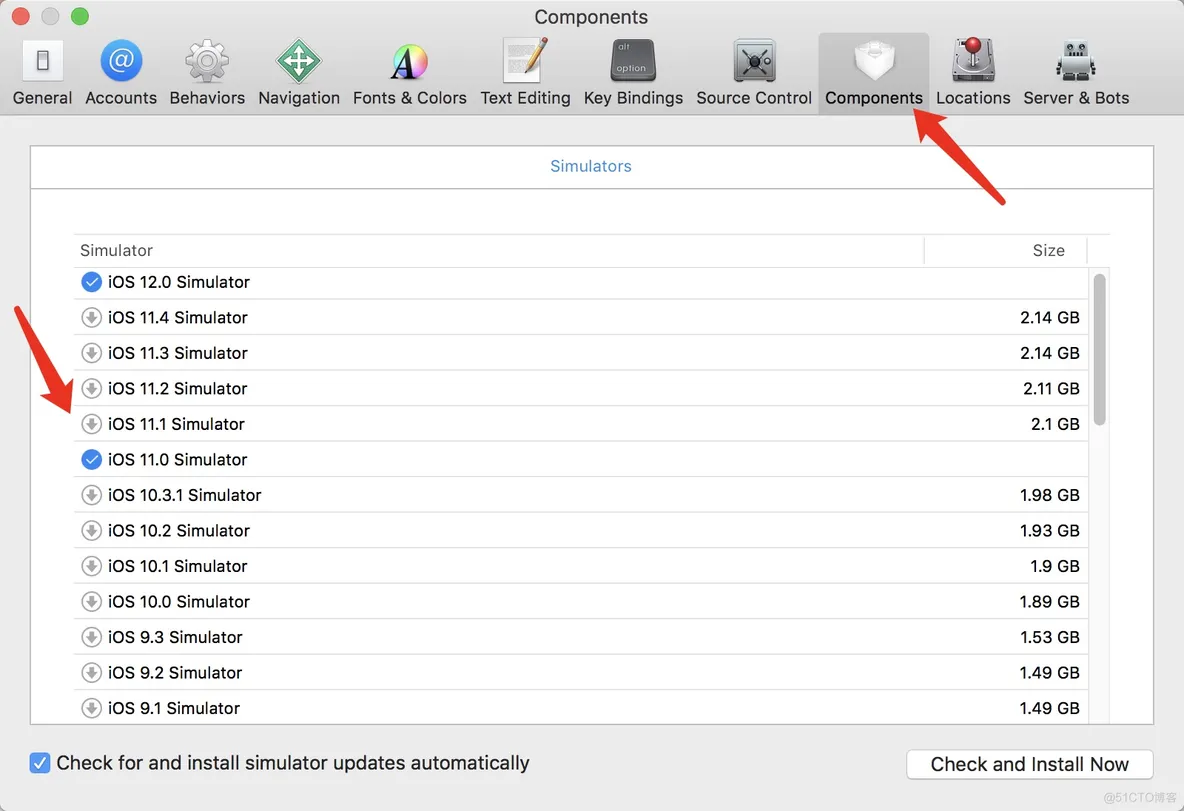This screenshot has width=1184, height=811.
Task: Click the 1.98 GB size value
Action: click(x=1050, y=495)
